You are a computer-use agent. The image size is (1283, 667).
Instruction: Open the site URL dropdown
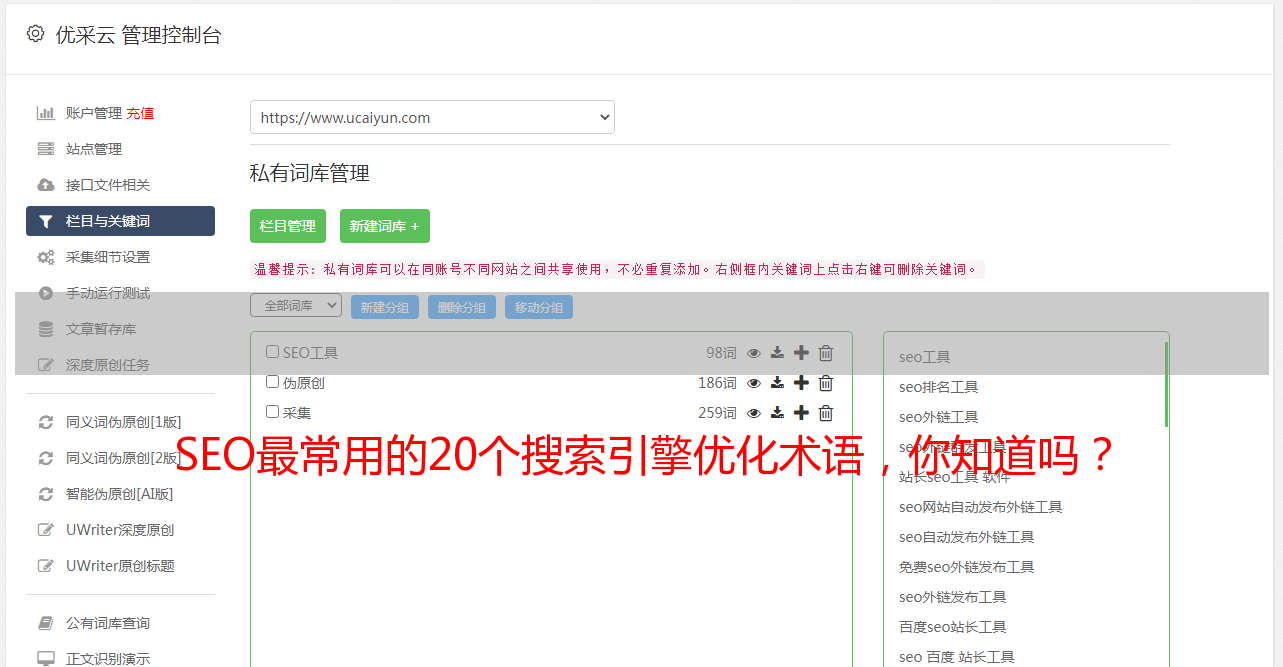coord(432,117)
